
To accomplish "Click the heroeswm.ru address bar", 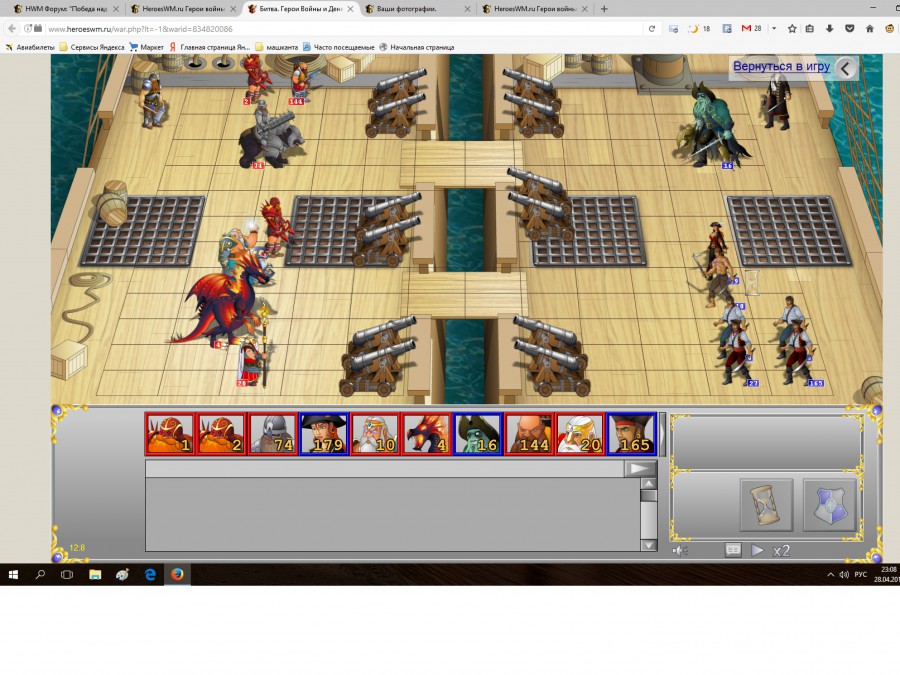I will point(342,29).
